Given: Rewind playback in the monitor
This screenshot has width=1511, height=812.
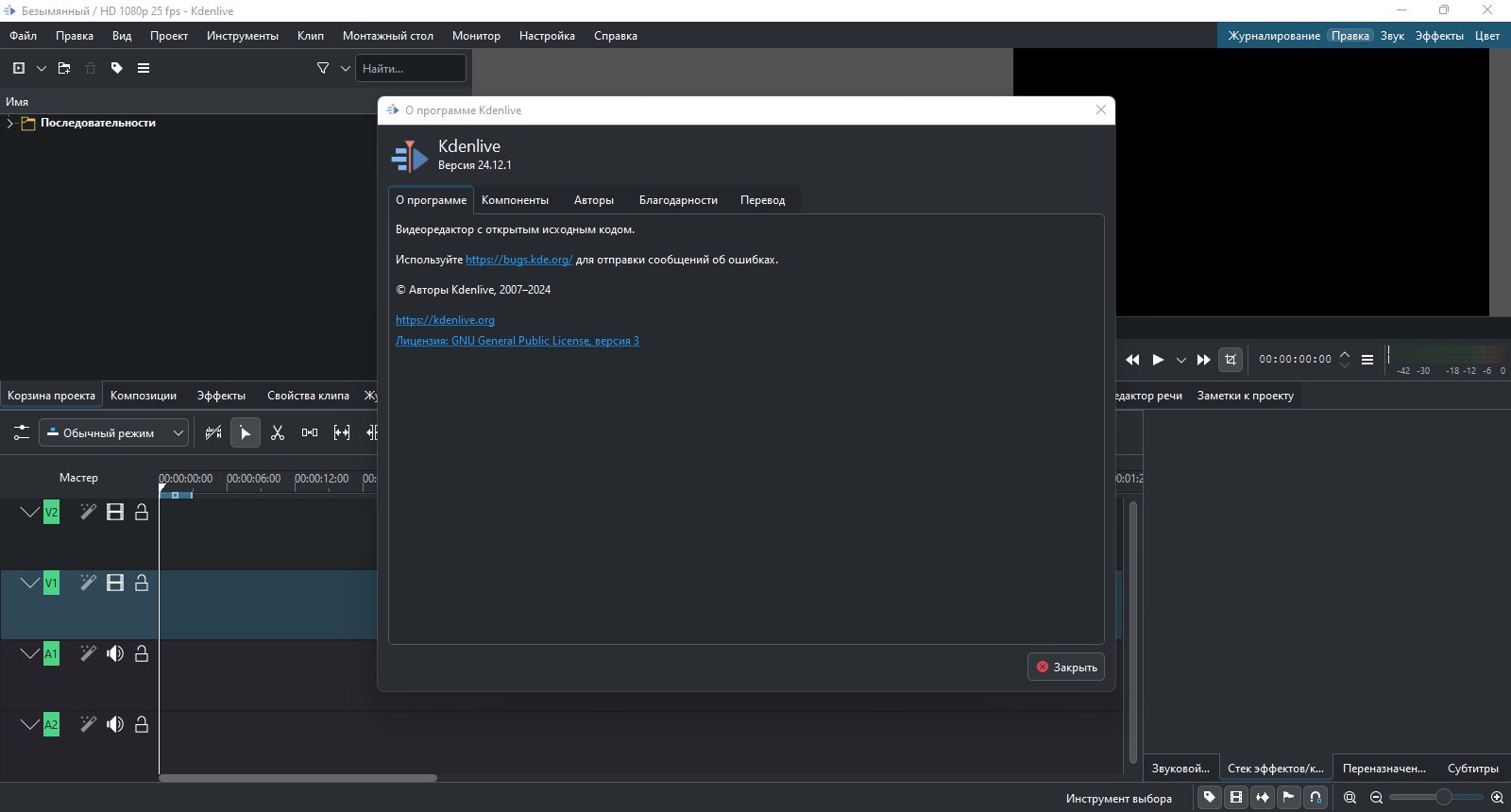Looking at the screenshot, I should click(1133, 360).
